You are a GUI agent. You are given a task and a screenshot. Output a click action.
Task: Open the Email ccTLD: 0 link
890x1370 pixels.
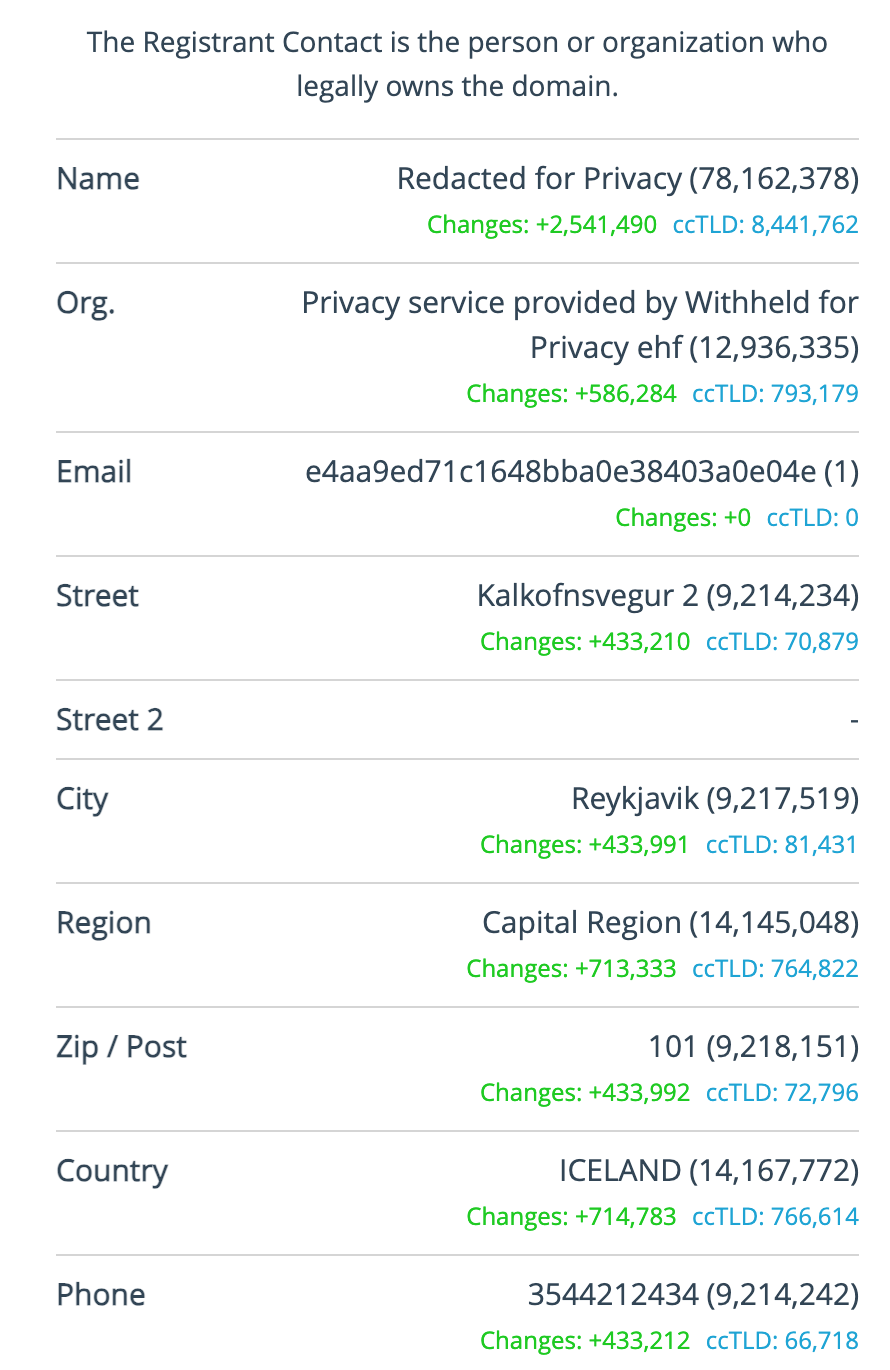point(812,518)
